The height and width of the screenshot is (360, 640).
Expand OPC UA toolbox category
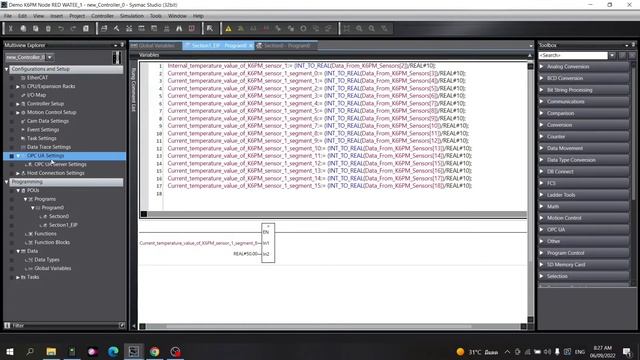point(542,229)
